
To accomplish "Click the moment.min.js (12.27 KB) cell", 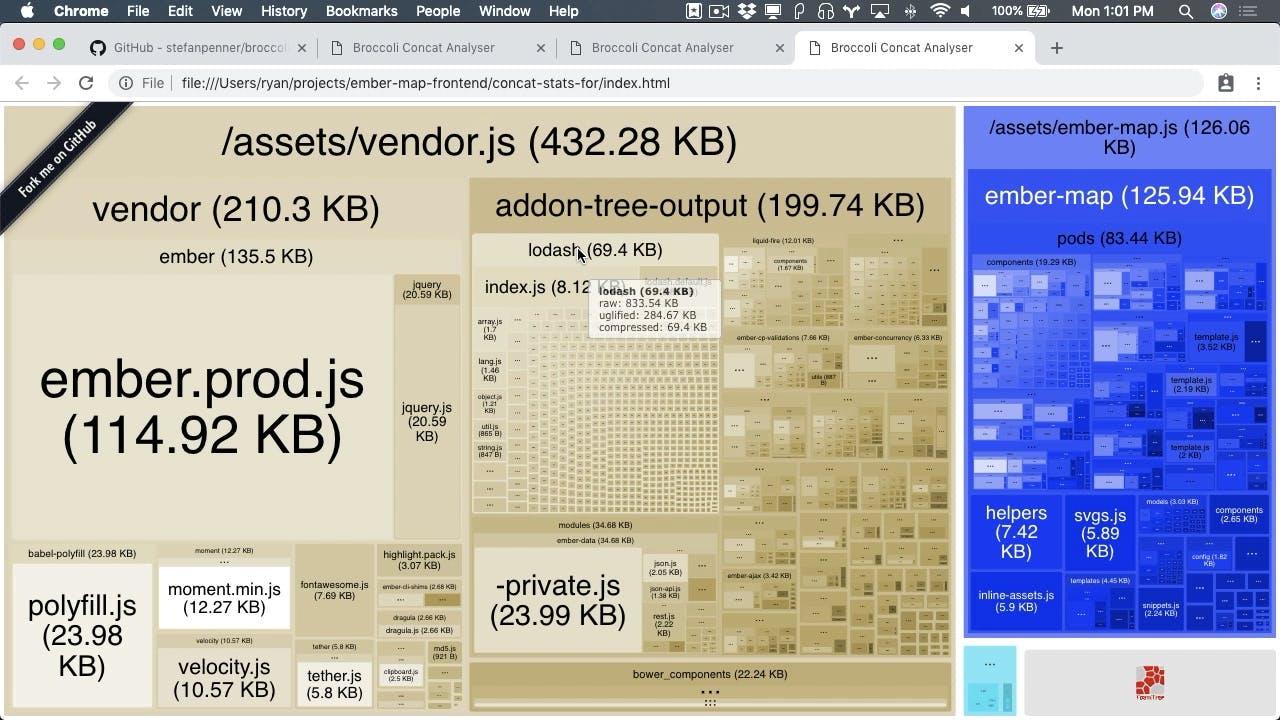I will pos(224,598).
